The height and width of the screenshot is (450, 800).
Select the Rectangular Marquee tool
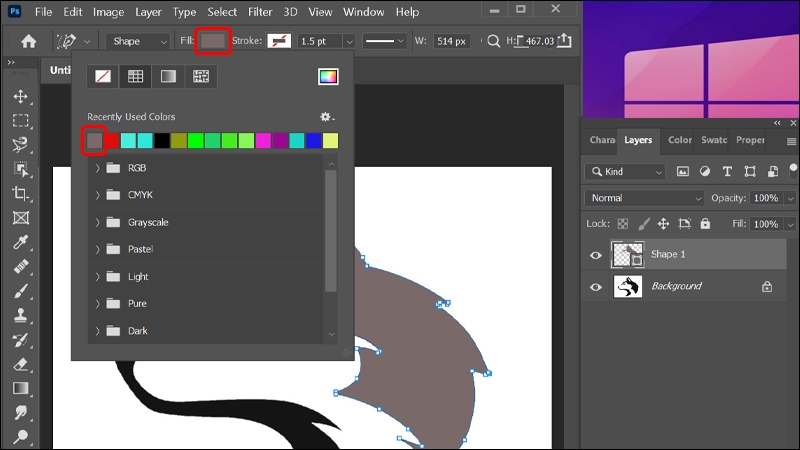coord(20,121)
